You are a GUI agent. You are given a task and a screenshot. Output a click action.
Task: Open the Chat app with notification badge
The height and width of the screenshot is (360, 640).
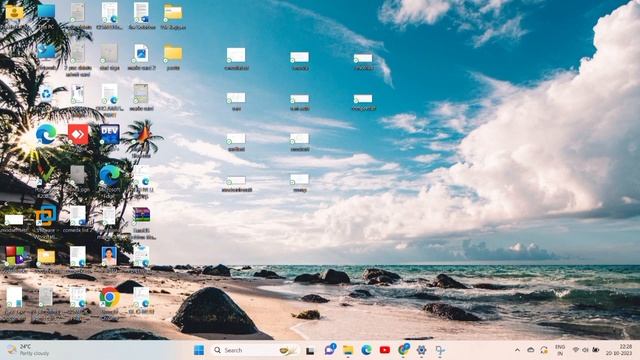(x=330, y=349)
